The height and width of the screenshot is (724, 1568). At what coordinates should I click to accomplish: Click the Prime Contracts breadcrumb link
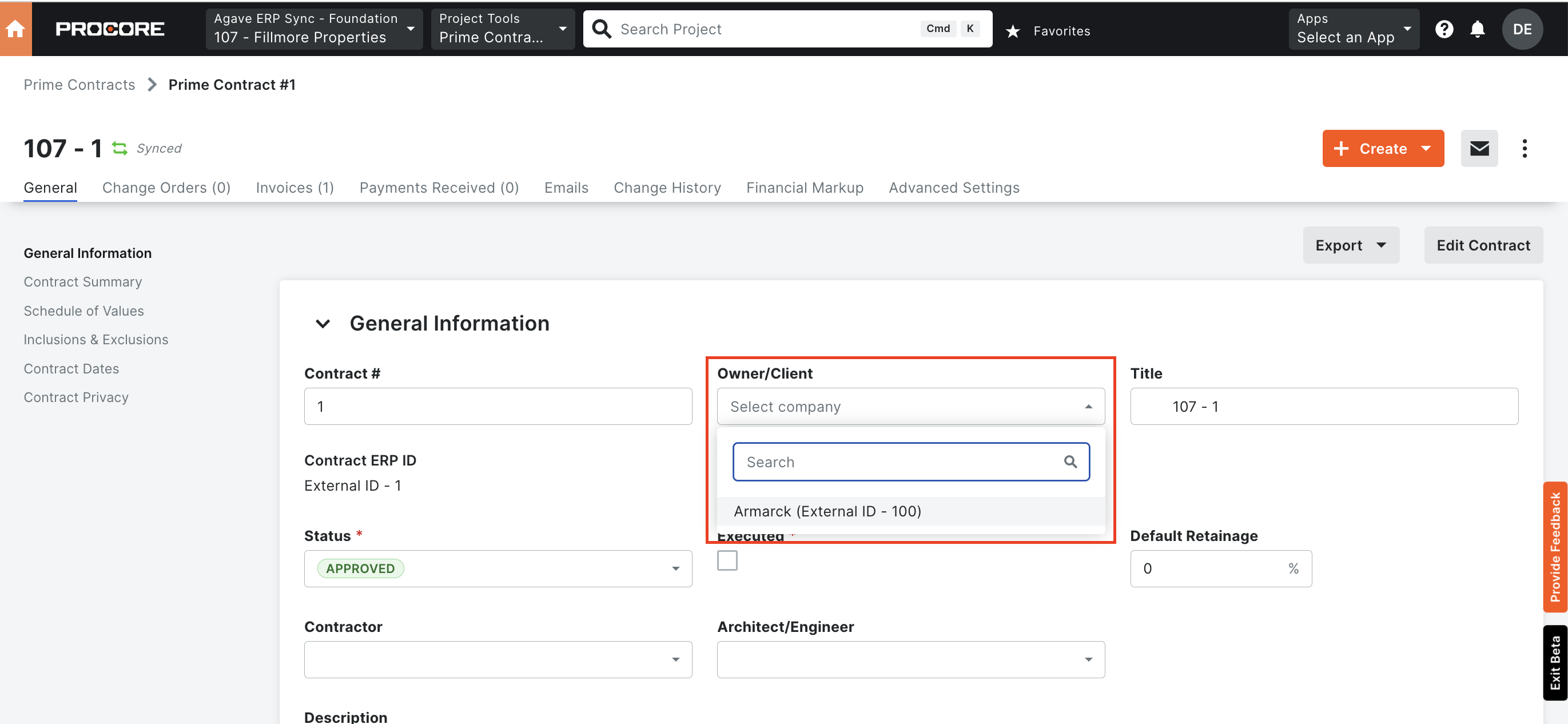coord(79,85)
